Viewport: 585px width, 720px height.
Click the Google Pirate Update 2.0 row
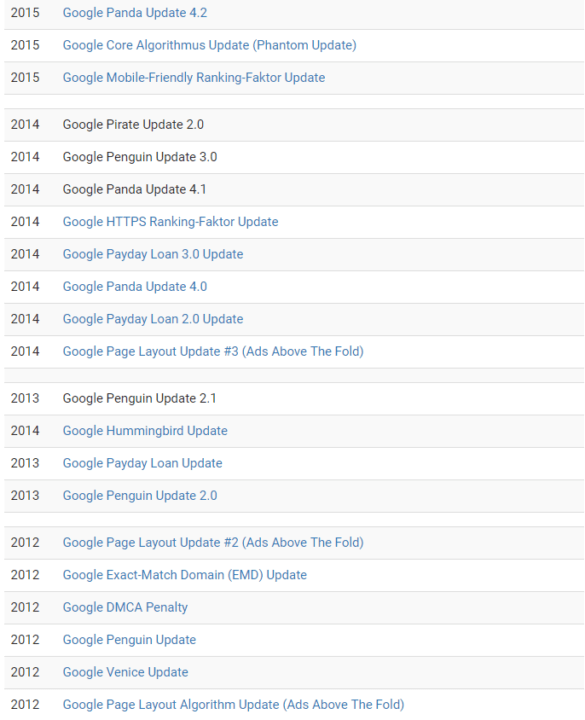tap(294, 125)
